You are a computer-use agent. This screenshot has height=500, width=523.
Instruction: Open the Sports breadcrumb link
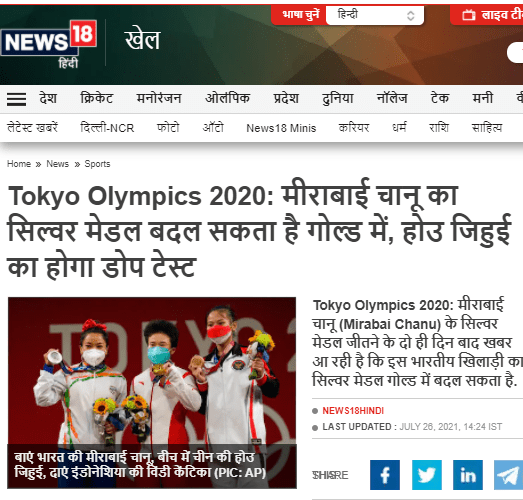[97, 164]
